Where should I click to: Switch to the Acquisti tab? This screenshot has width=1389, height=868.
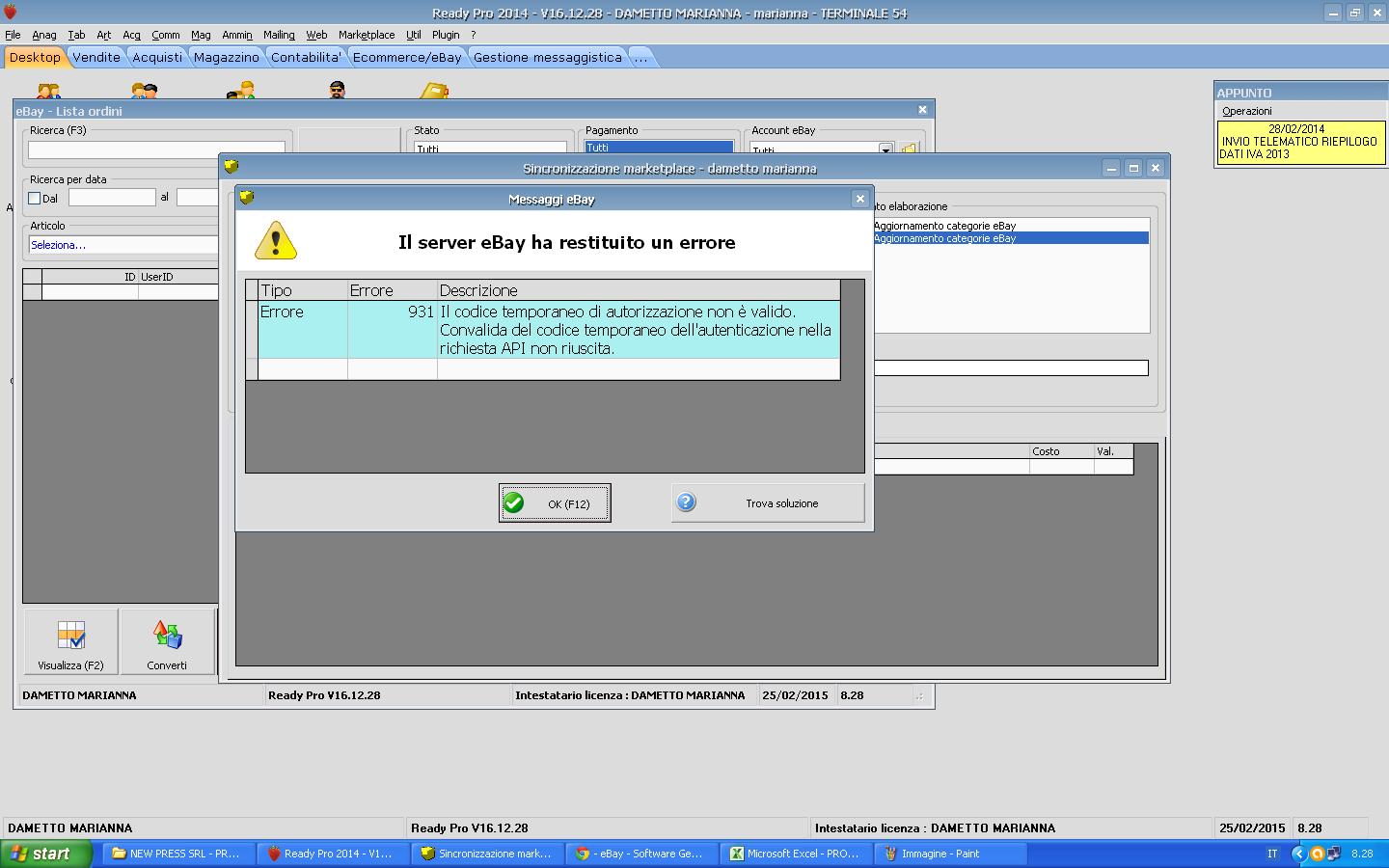pyautogui.click(x=157, y=57)
